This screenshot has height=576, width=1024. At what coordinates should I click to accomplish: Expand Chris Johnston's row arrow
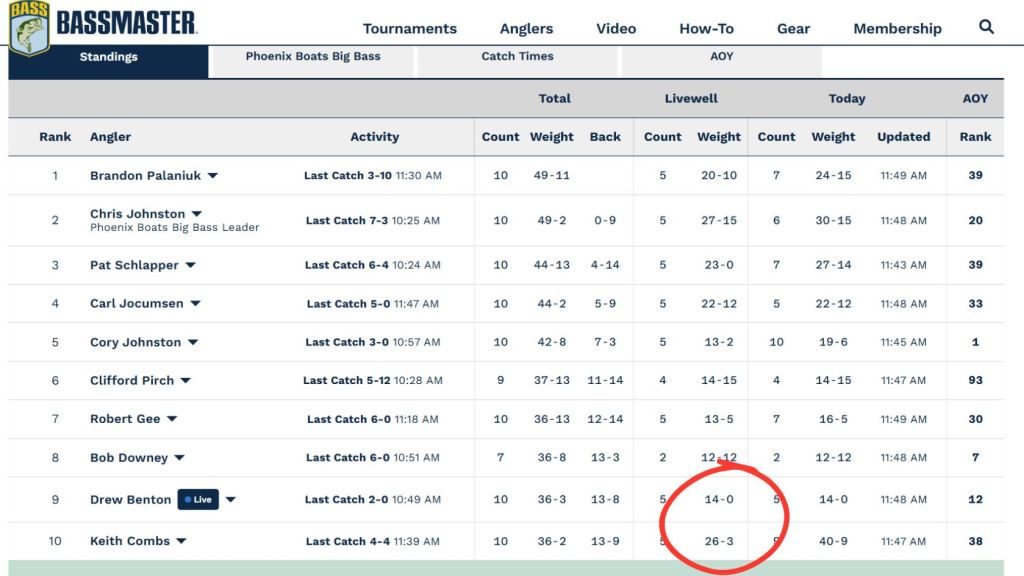197,214
